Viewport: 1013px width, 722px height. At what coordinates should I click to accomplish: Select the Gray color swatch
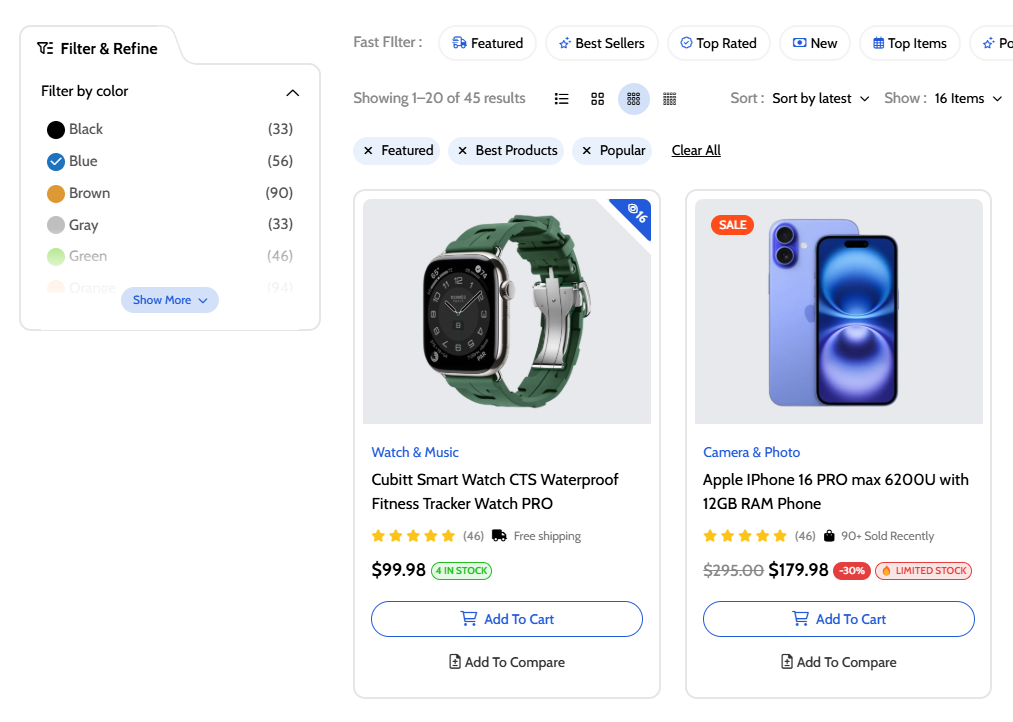click(56, 225)
